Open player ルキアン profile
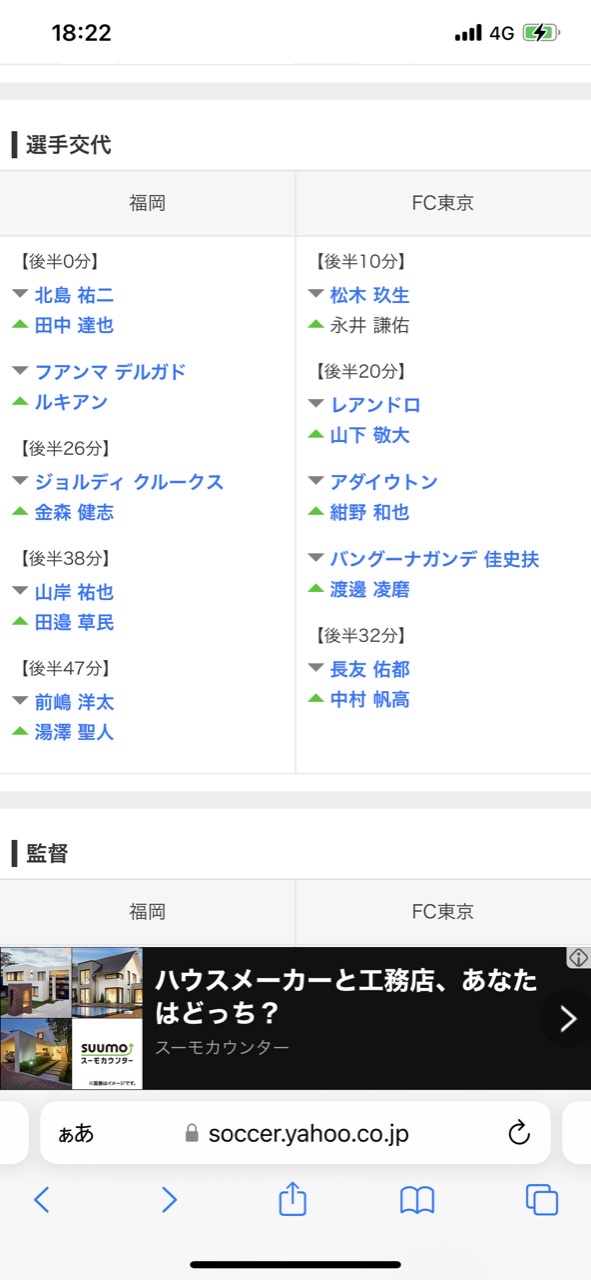The width and height of the screenshot is (591, 1280). pos(71,402)
